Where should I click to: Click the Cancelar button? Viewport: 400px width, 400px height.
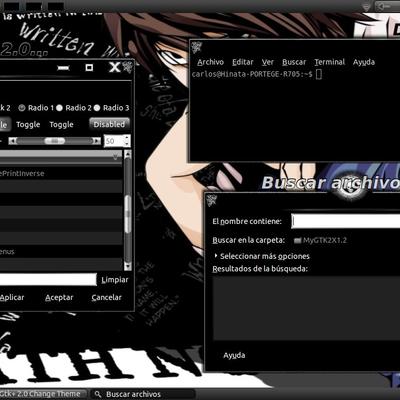[x=107, y=298]
